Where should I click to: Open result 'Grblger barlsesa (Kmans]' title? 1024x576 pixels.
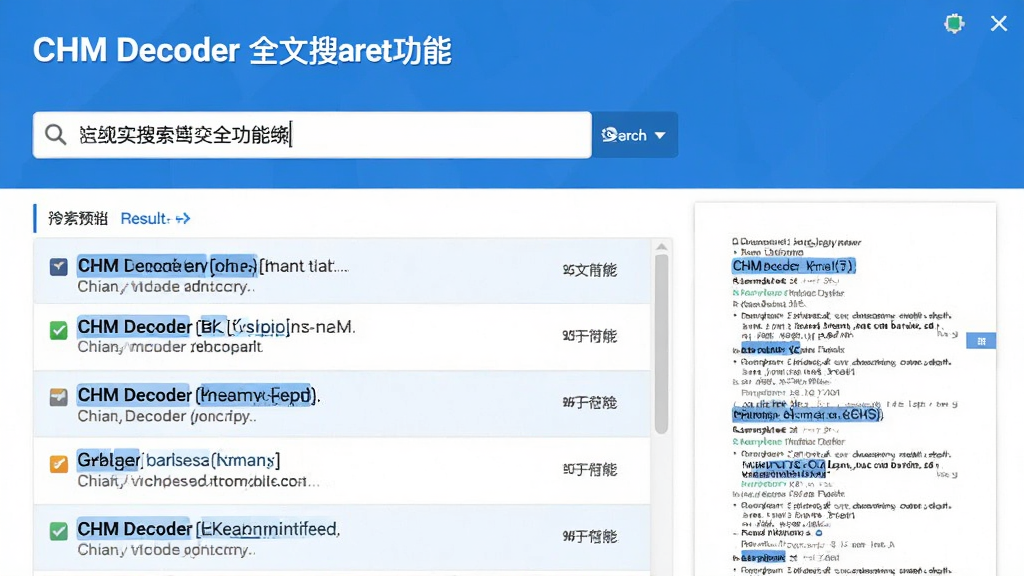pos(179,460)
